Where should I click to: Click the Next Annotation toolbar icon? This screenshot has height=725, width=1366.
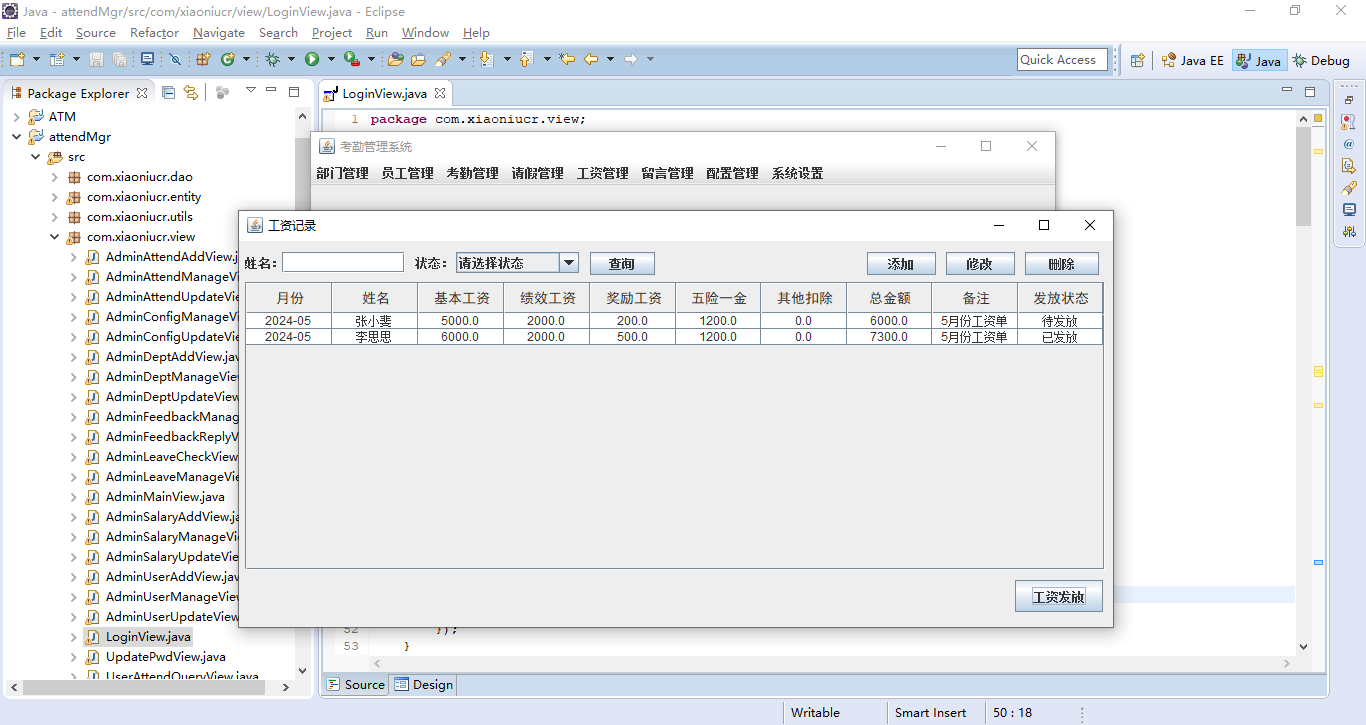point(486,59)
